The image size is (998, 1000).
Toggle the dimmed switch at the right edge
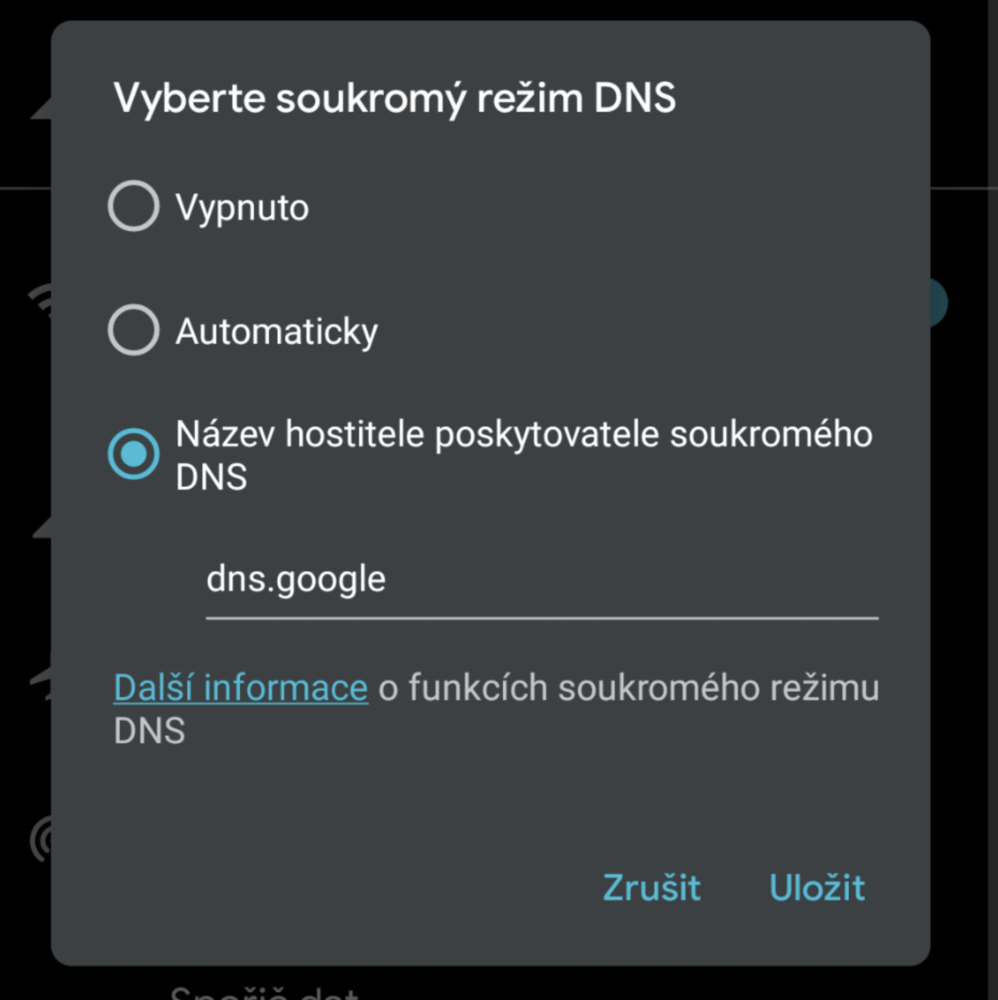pos(938,303)
